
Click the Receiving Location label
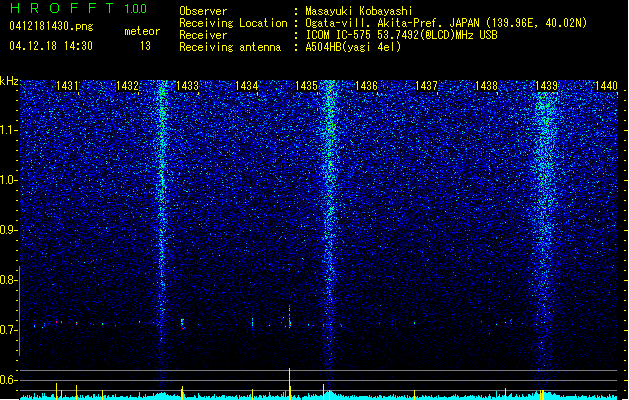233,23
